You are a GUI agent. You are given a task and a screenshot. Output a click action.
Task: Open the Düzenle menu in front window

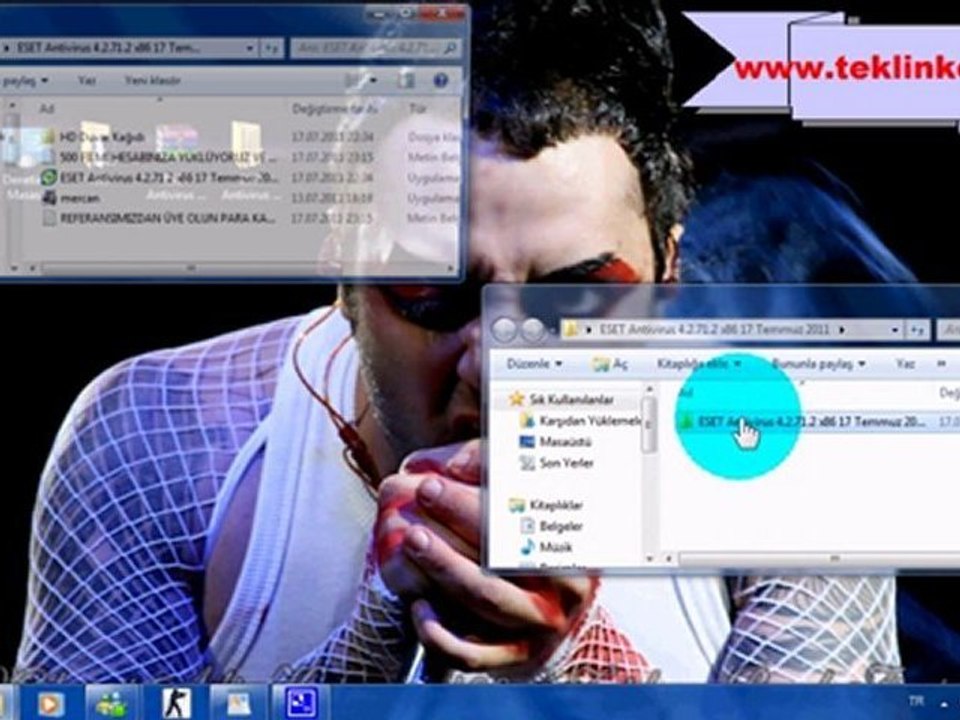533,364
